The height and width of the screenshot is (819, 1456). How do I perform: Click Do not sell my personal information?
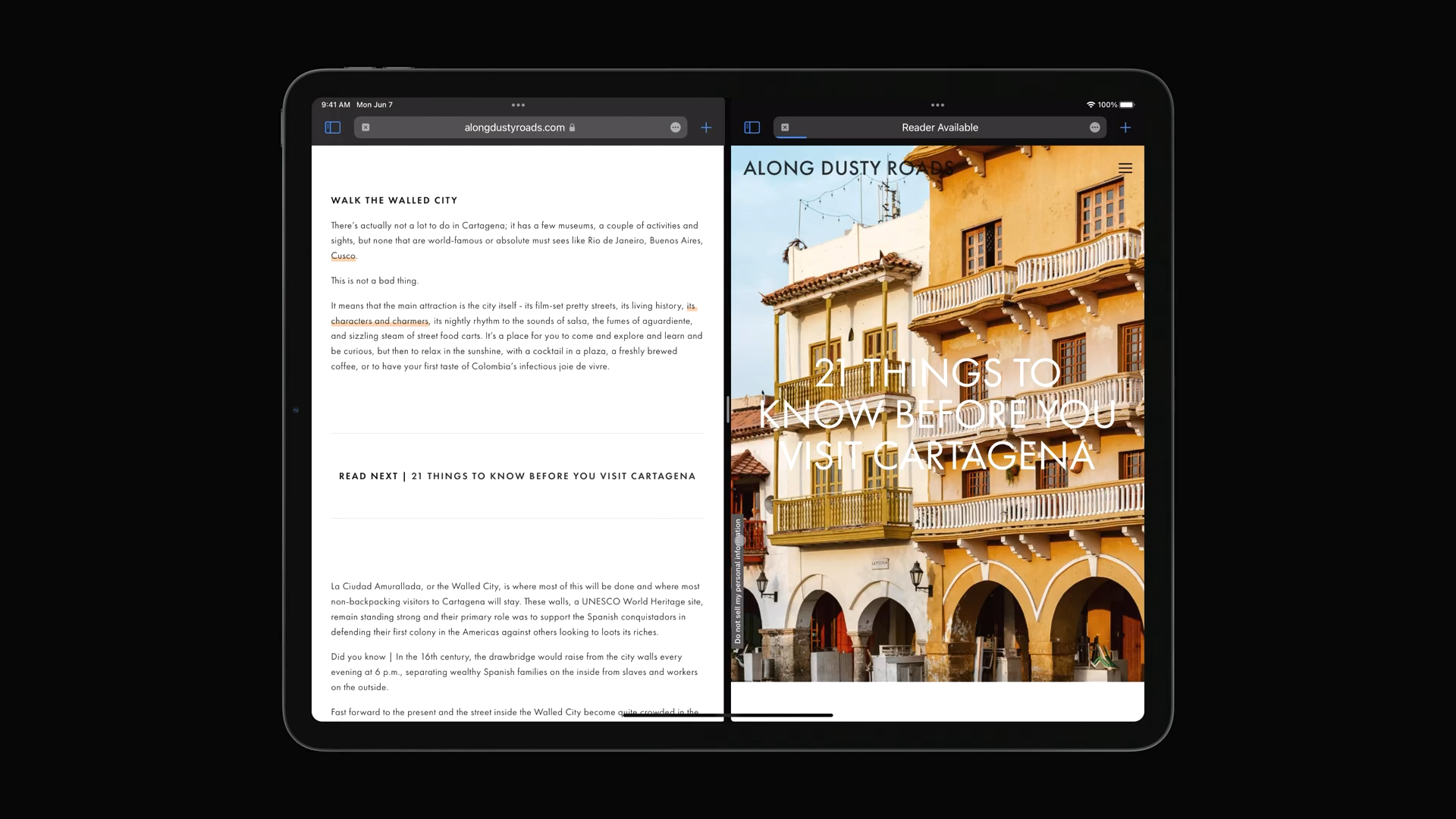pyautogui.click(x=738, y=582)
